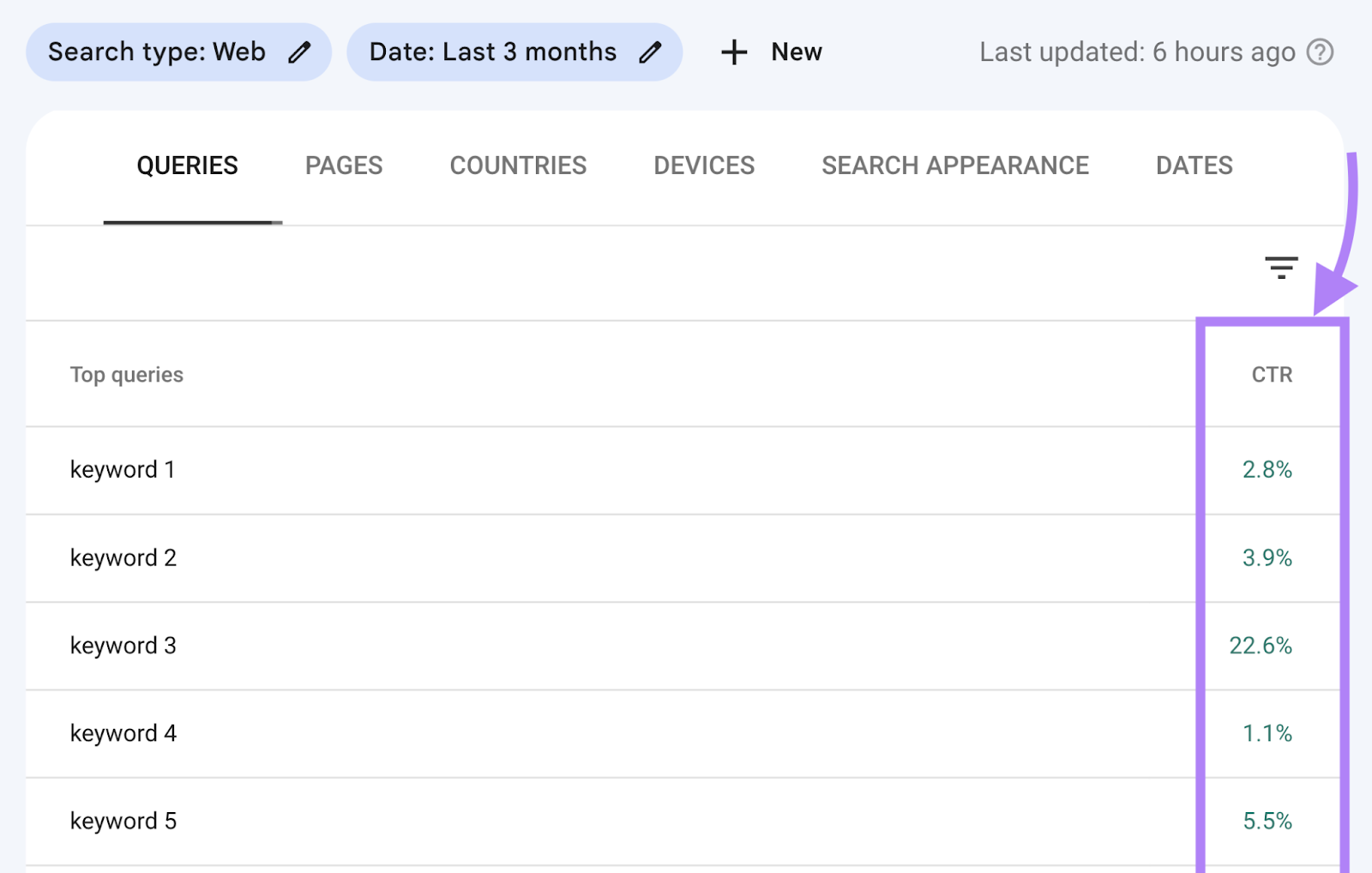Edit the Date range pencil icon
Image resolution: width=1372 pixels, height=873 pixels.
point(650,51)
